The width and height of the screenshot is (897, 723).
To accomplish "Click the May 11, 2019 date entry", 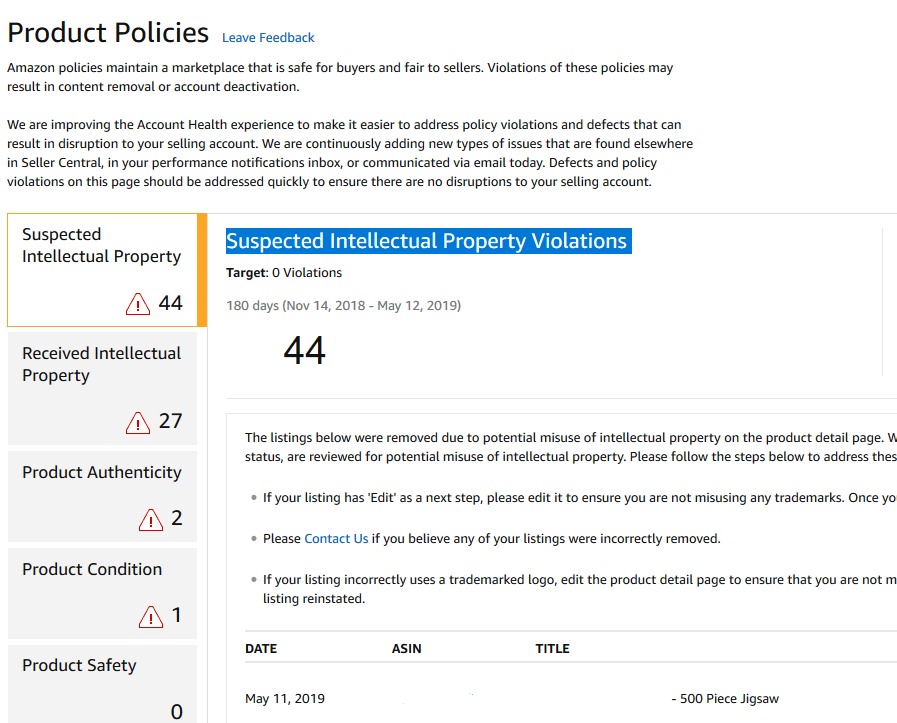I will coord(284,698).
